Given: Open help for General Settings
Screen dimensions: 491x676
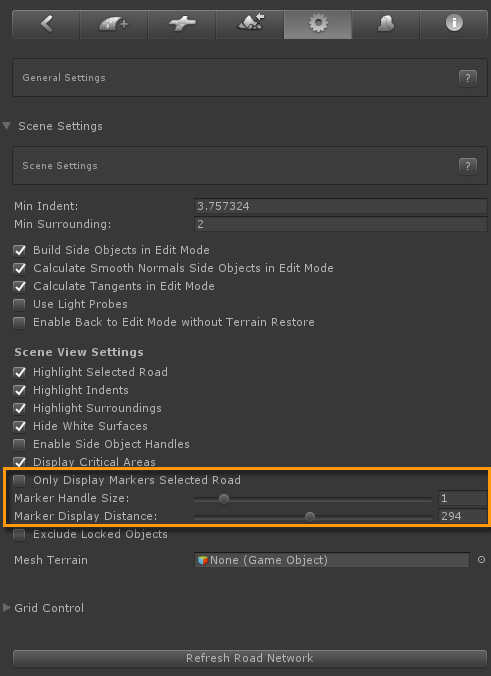Looking at the screenshot, I should [x=468, y=78].
